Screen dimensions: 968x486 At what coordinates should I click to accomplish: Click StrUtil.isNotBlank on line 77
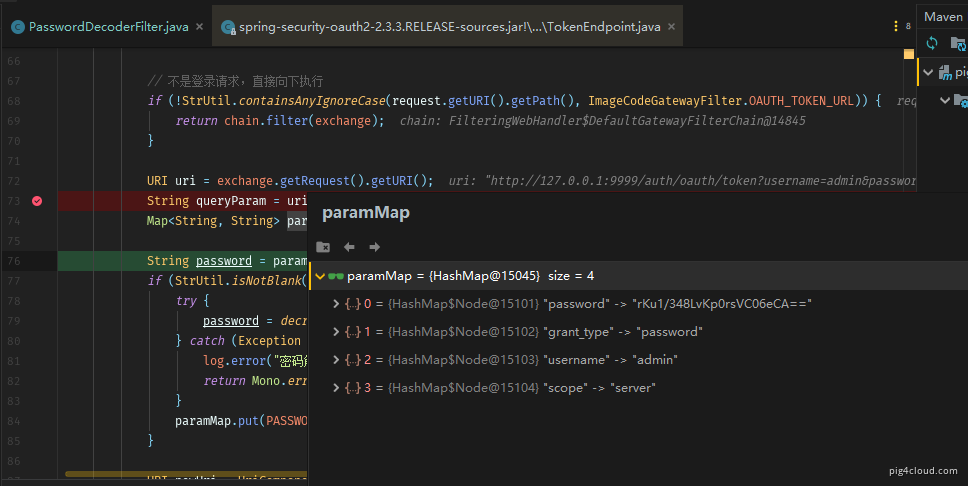tap(238, 280)
